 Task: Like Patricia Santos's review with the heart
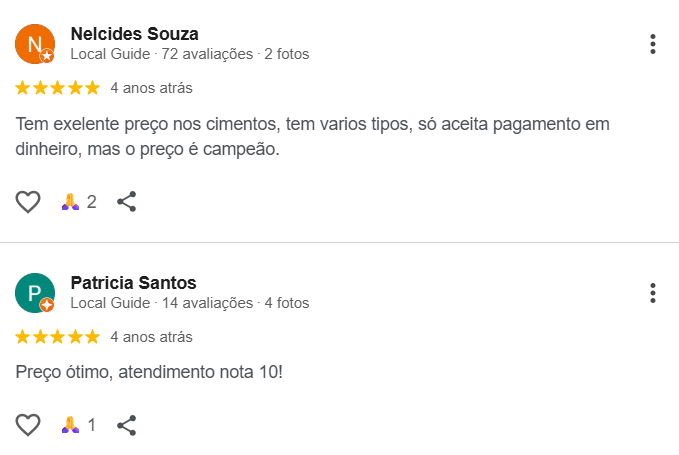pyautogui.click(x=28, y=425)
